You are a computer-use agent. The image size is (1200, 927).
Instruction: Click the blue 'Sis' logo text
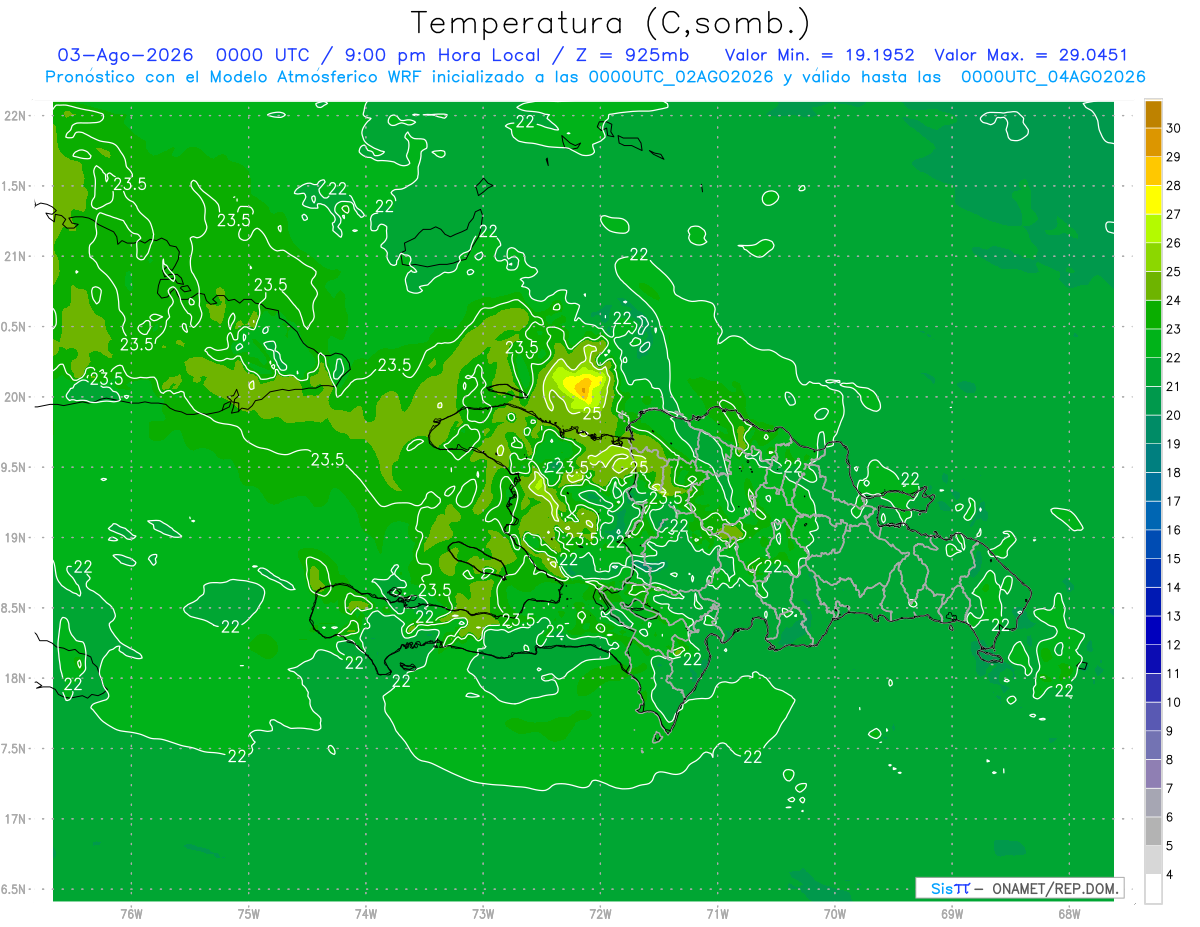[941, 888]
